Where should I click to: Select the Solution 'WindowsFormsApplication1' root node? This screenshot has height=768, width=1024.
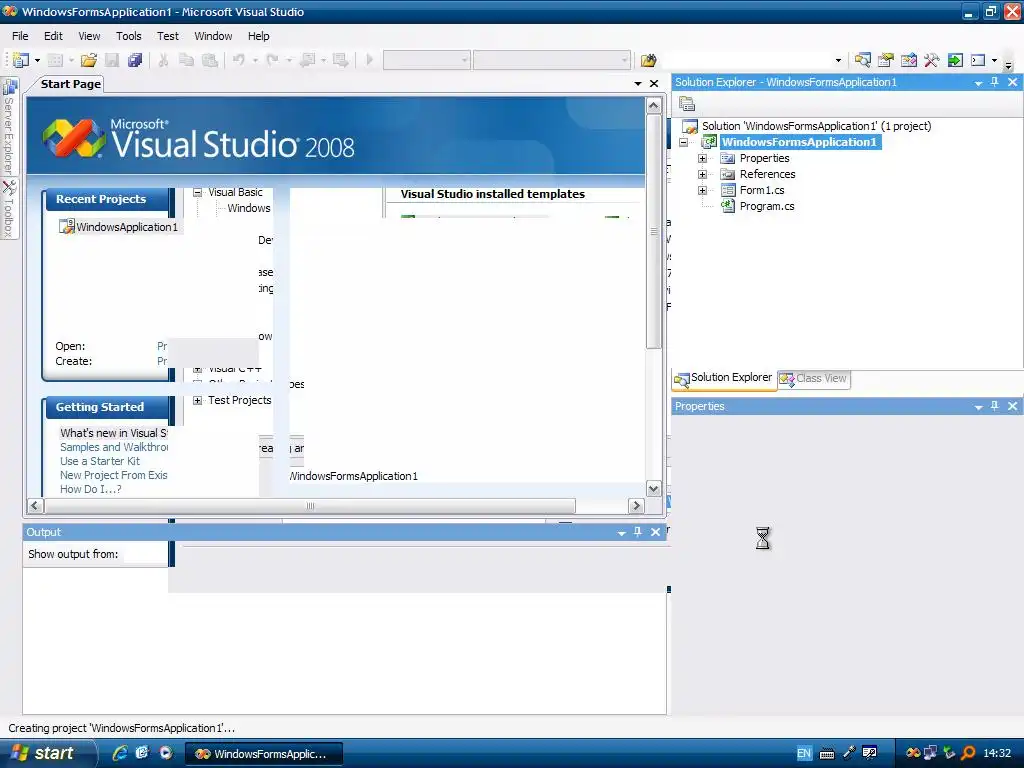816,126
